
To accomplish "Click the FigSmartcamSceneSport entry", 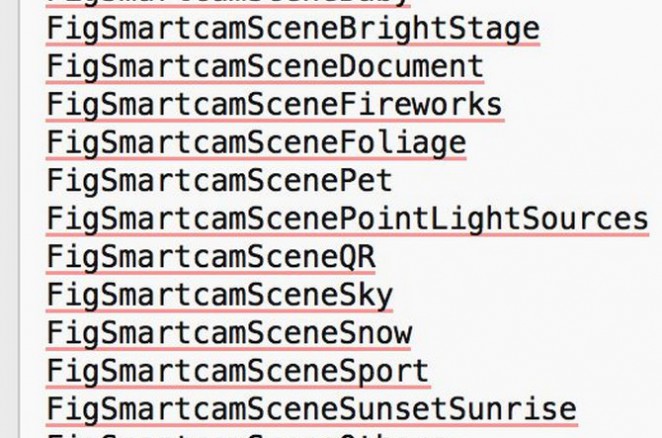I will [x=237, y=371].
